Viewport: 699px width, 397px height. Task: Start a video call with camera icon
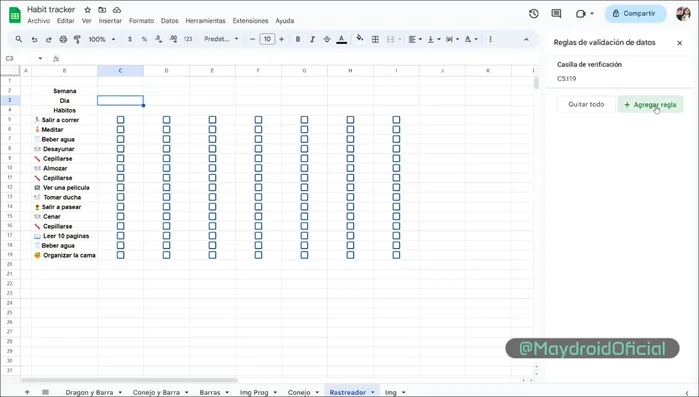pyautogui.click(x=580, y=14)
